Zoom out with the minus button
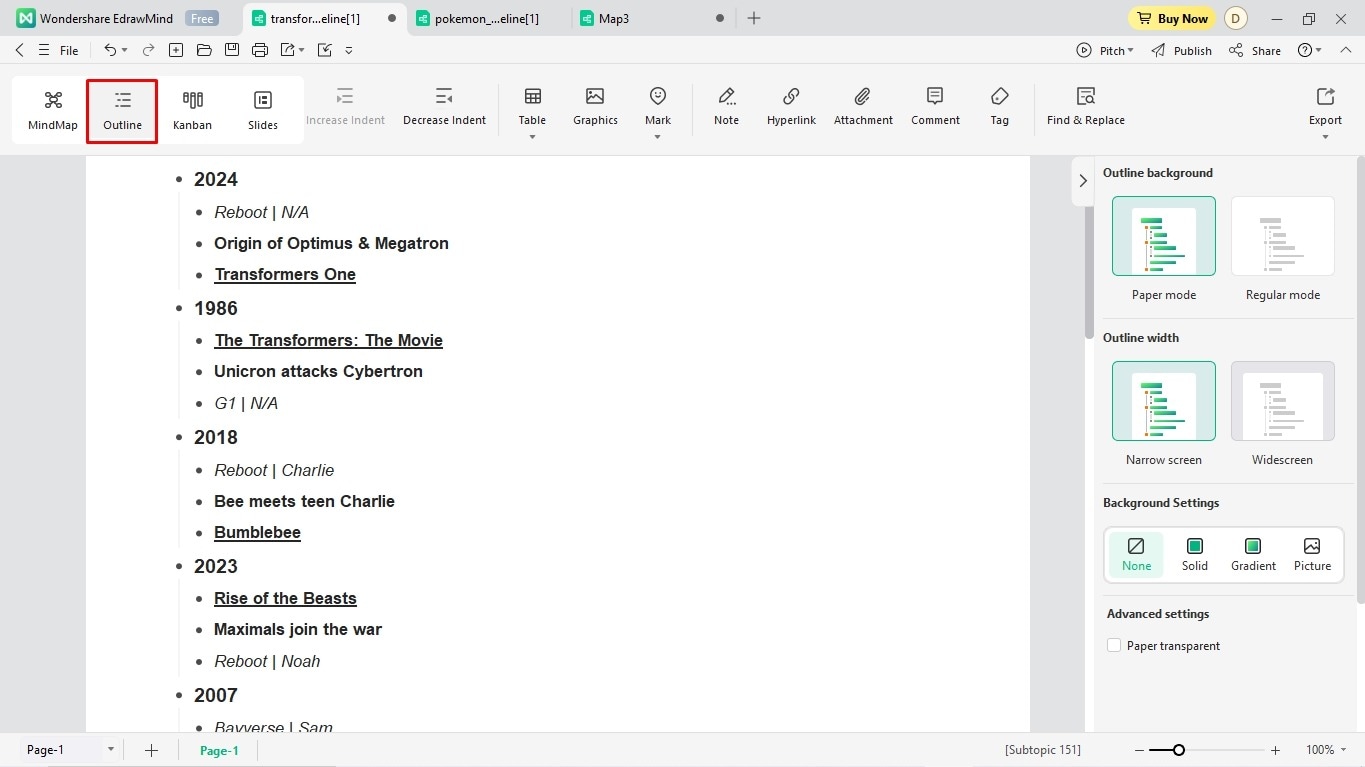Screen dimensions: 1365x767 click(1139, 750)
